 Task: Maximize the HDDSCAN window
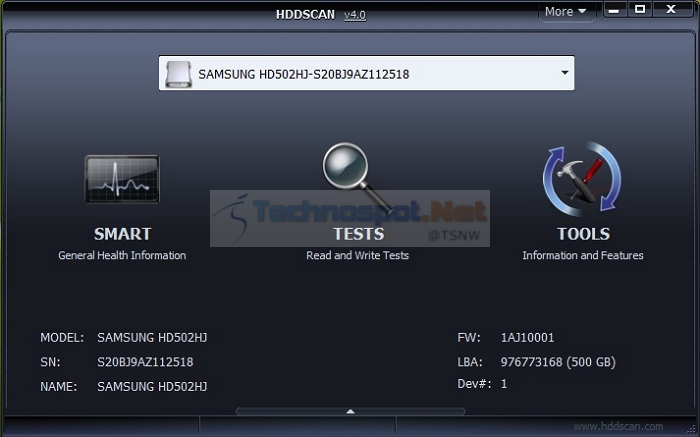click(640, 9)
